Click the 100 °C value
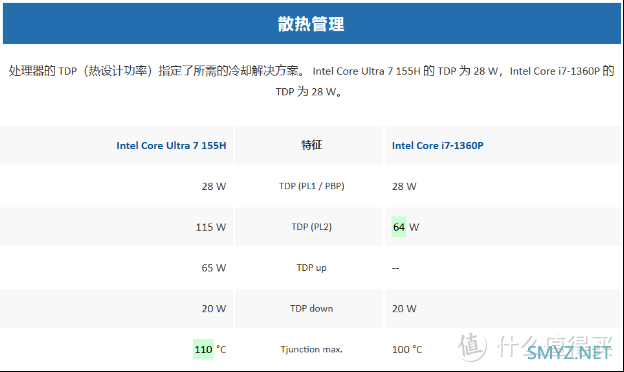The width and height of the screenshot is (624, 372). tap(407, 349)
